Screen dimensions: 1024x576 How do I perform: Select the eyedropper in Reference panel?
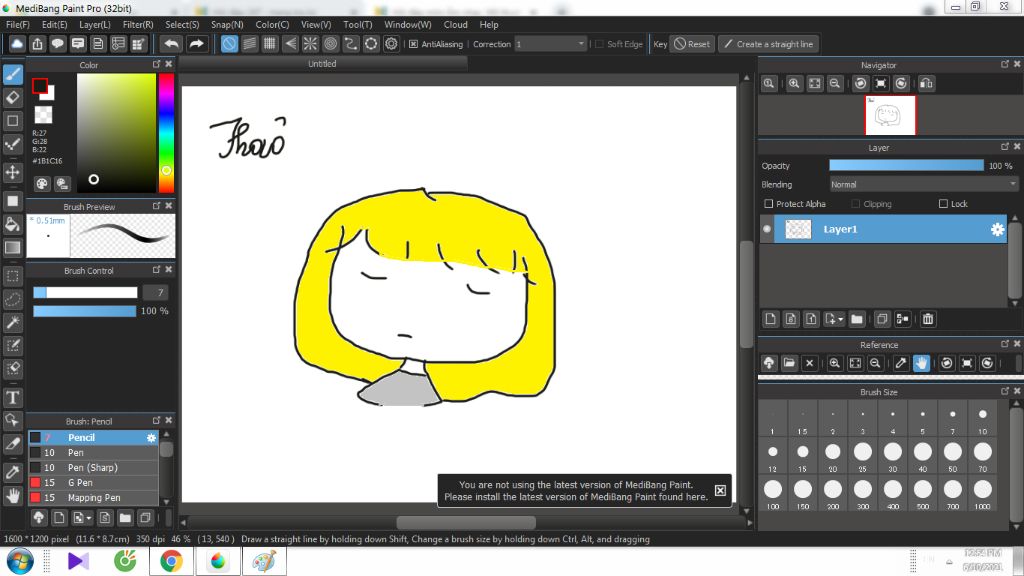pyautogui.click(x=901, y=363)
